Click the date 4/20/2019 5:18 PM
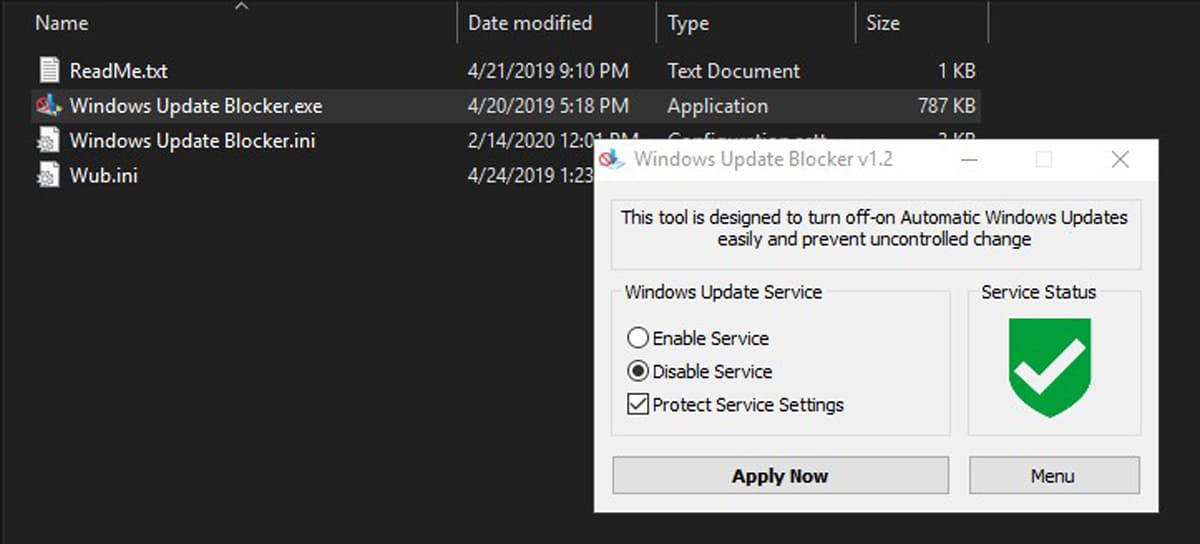The width and height of the screenshot is (1200, 544). pyautogui.click(x=548, y=106)
